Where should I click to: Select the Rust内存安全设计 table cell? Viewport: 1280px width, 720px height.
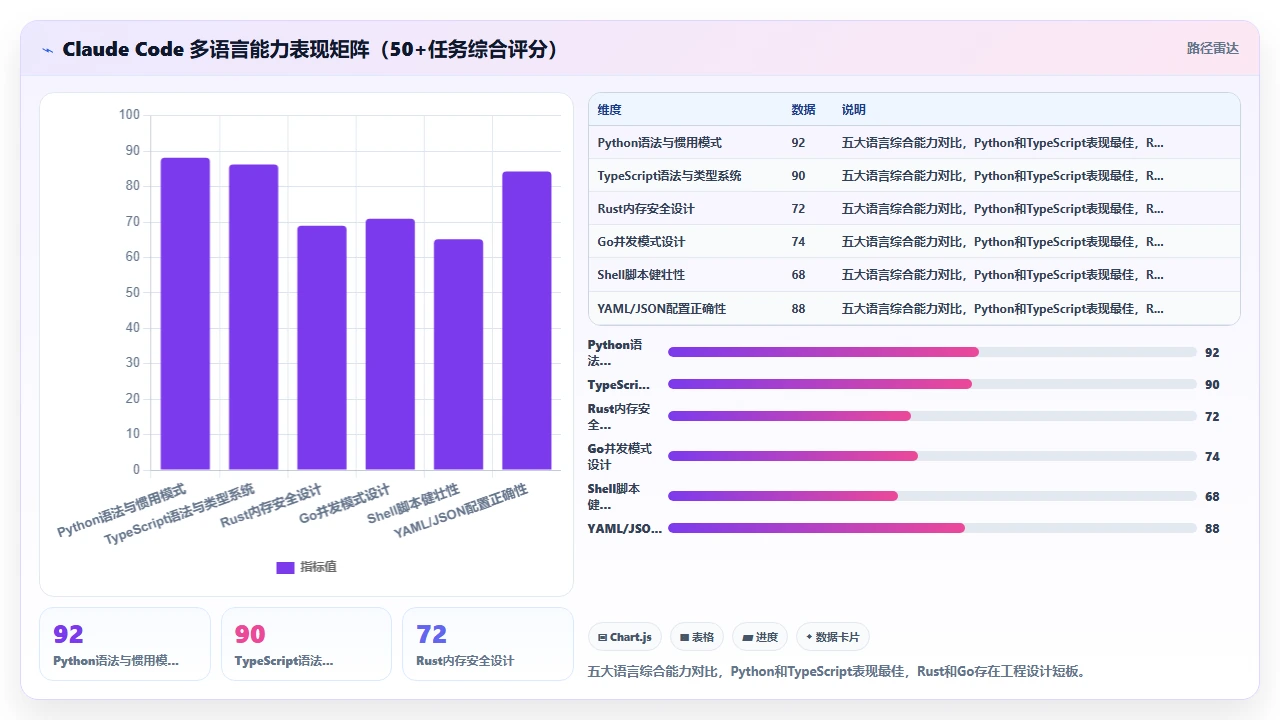(645, 209)
